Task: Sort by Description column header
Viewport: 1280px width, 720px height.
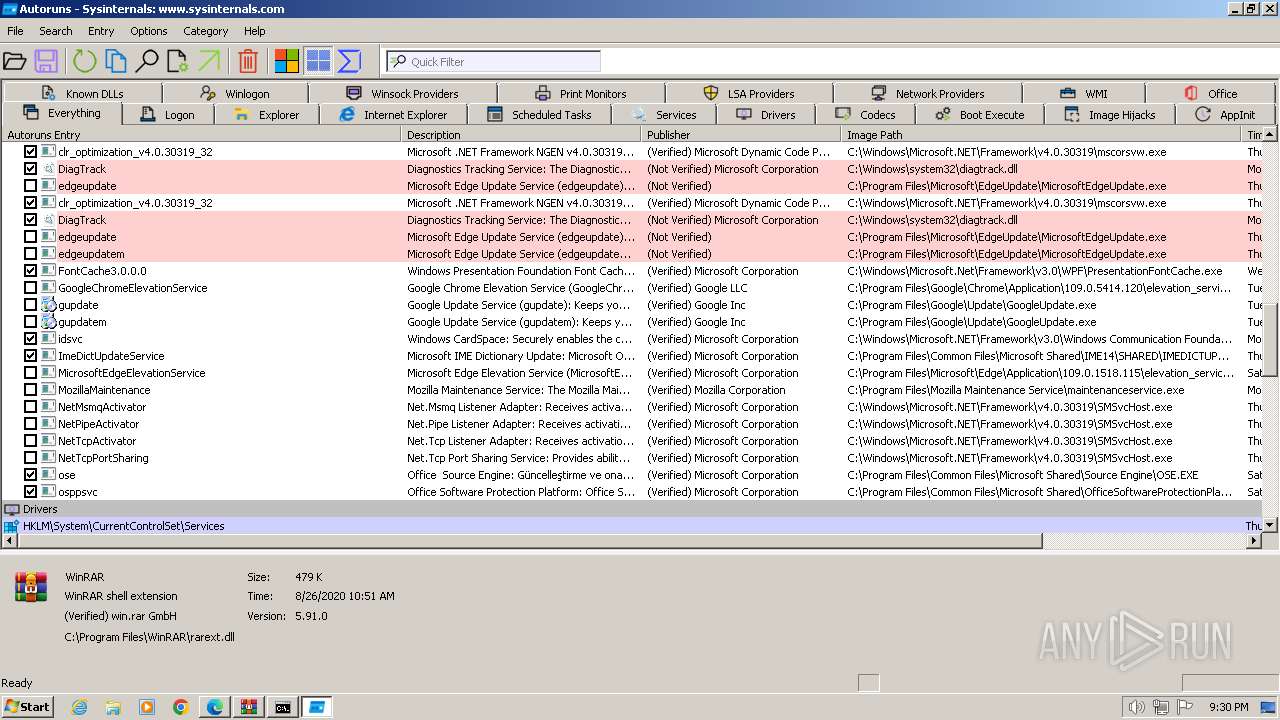Action: [x=521, y=135]
